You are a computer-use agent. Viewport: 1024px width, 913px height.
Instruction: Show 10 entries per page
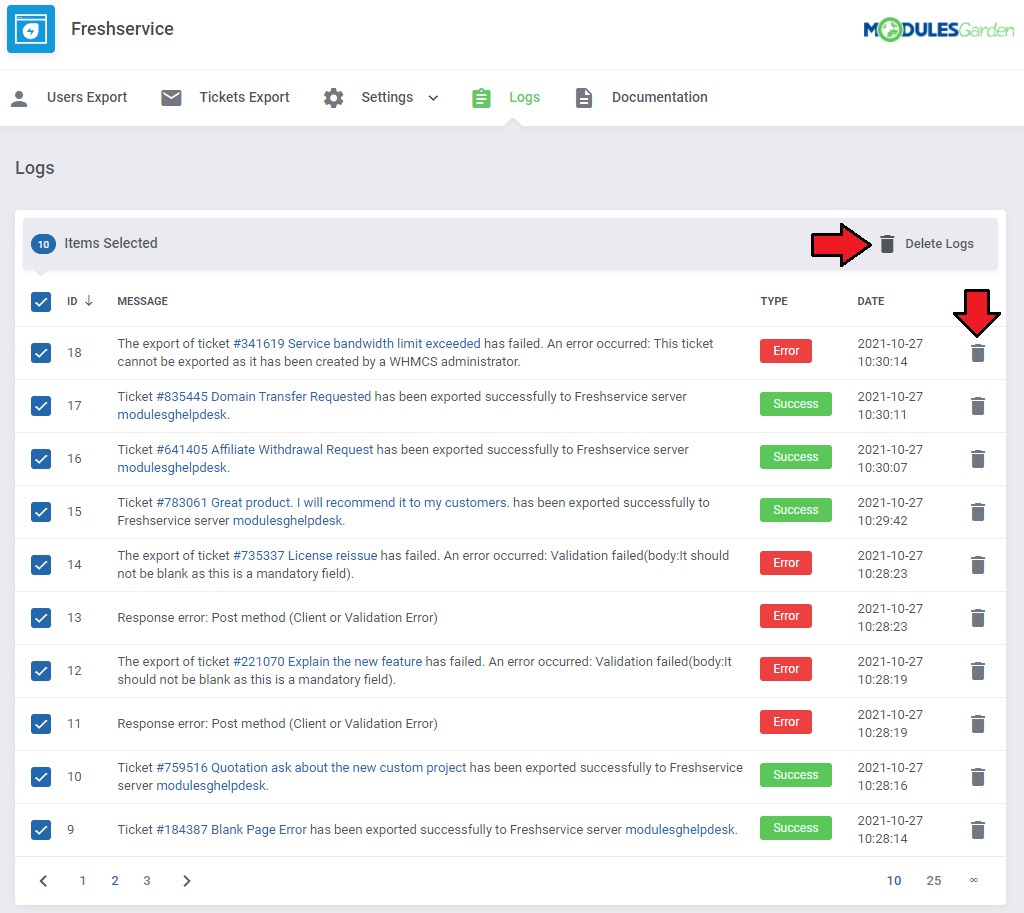pyautogui.click(x=894, y=881)
